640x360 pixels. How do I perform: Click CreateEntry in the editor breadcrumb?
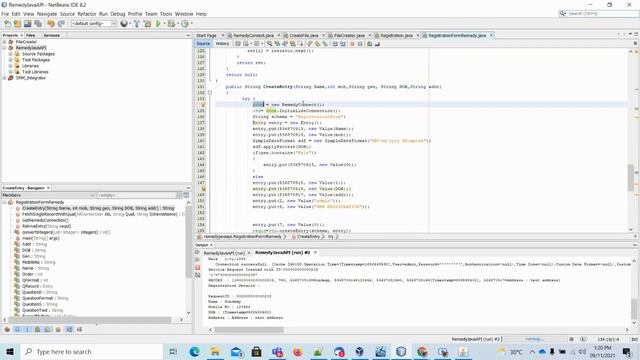308,237
